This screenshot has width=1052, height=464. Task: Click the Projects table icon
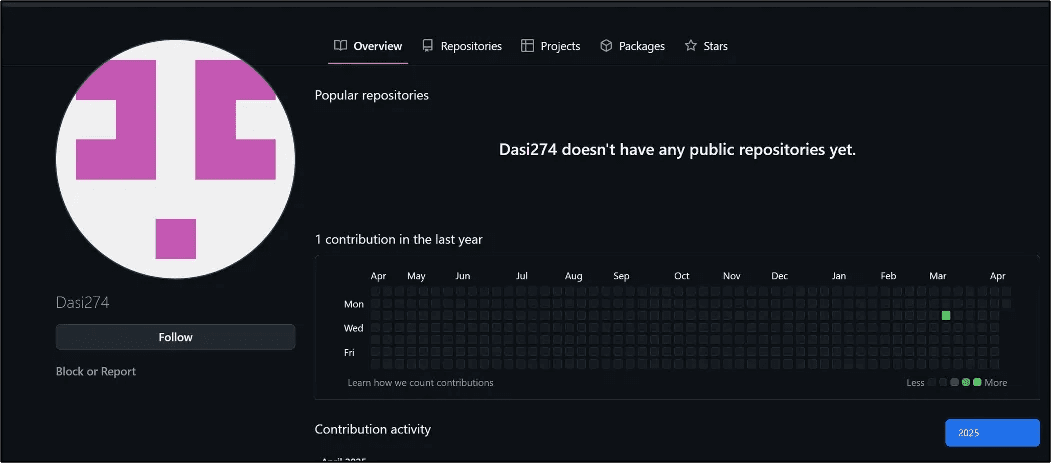(527, 46)
